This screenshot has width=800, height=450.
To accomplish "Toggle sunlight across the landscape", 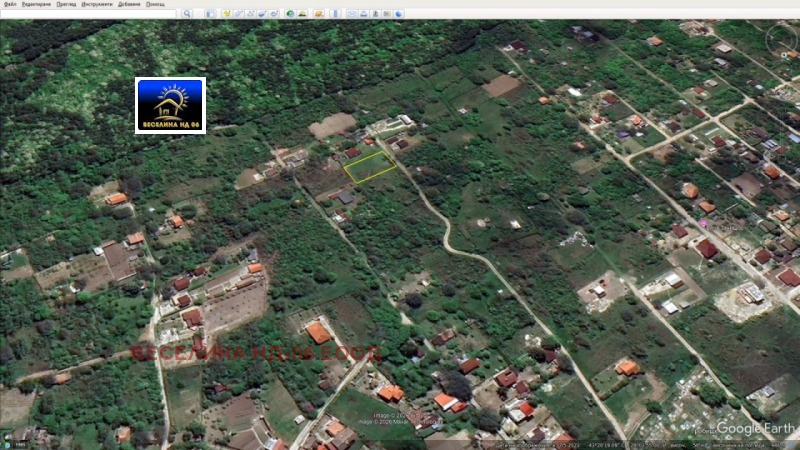I will [x=303, y=14].
